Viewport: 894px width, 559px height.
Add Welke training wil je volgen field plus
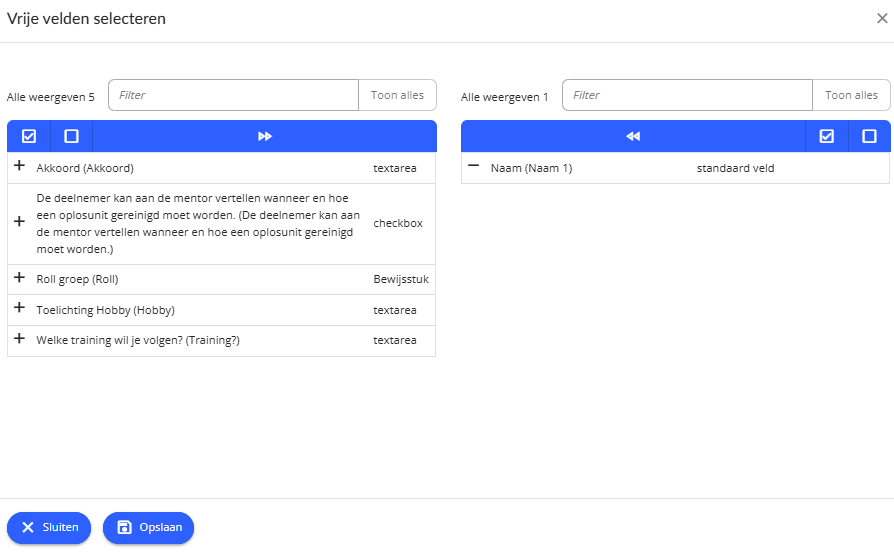tap(19, 338)
